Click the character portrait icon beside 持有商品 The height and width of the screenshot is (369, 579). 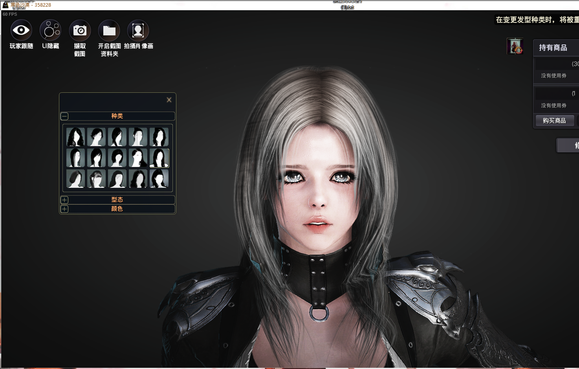click(515, 47)
